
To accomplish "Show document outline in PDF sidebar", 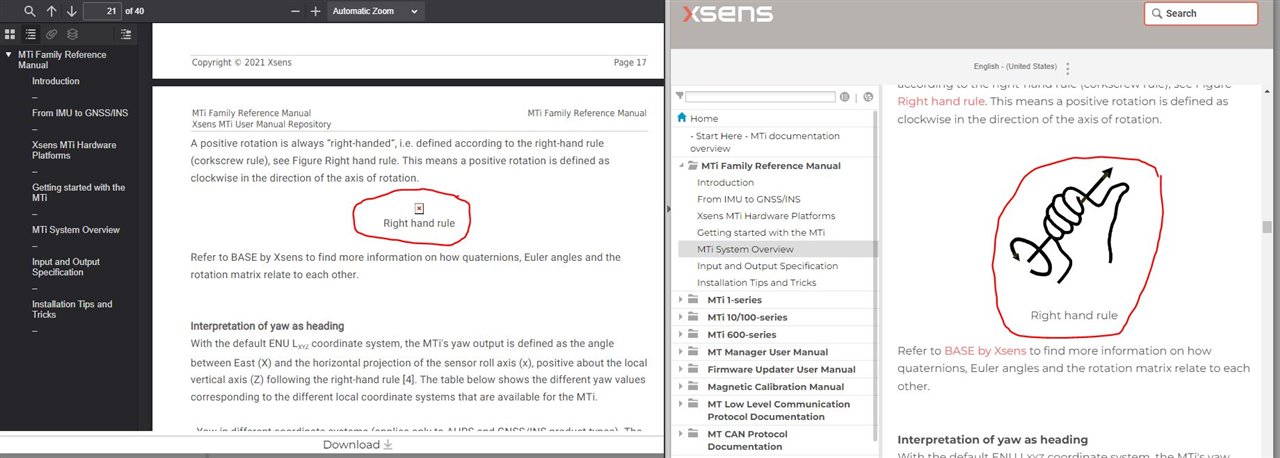I will tap(29, 34).
